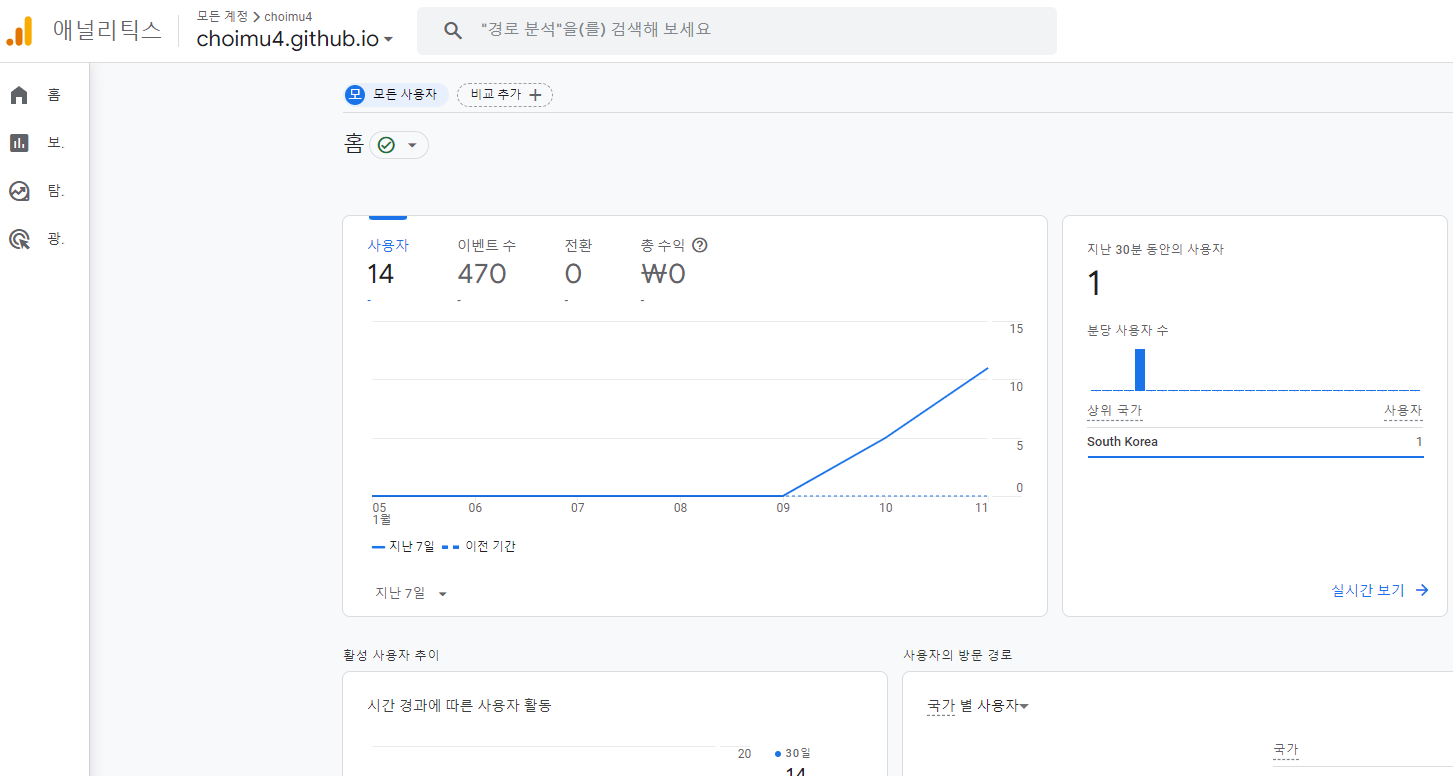Open the help icon next to 총 수익
This screenshot has height=776, width=1453.
699,244
